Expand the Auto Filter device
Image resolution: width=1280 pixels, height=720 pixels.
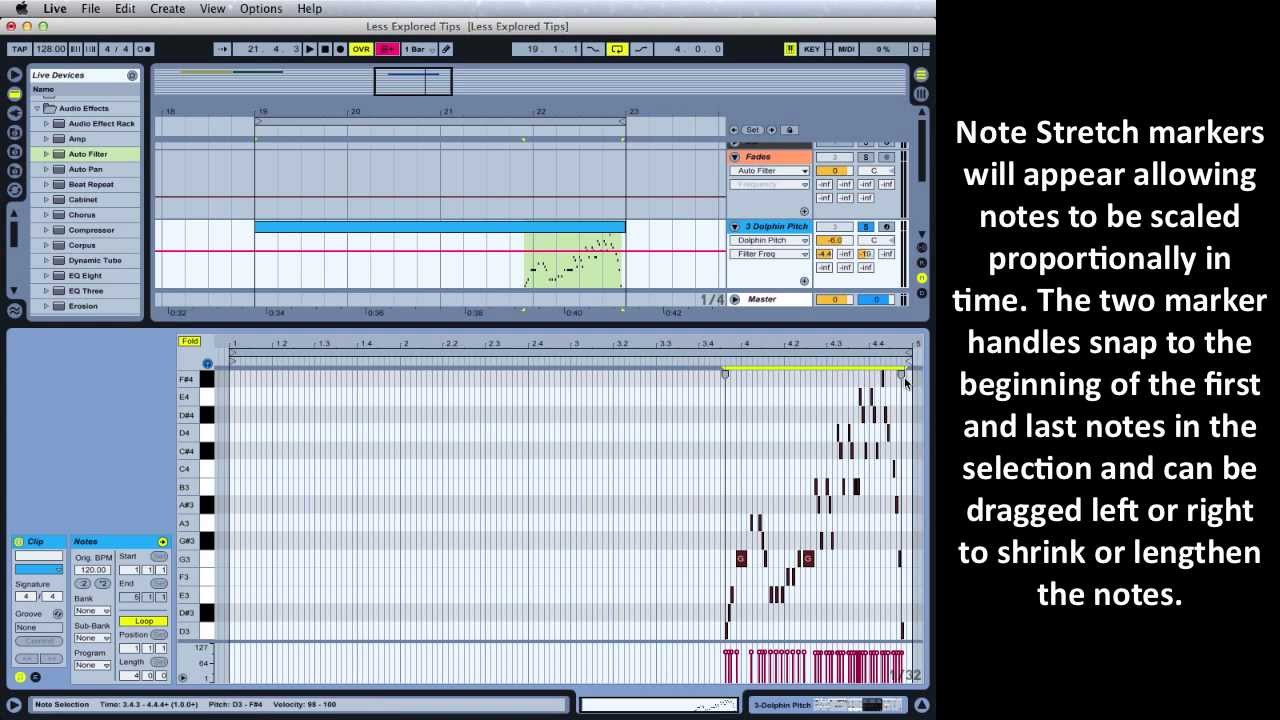(x=46, y=154)
